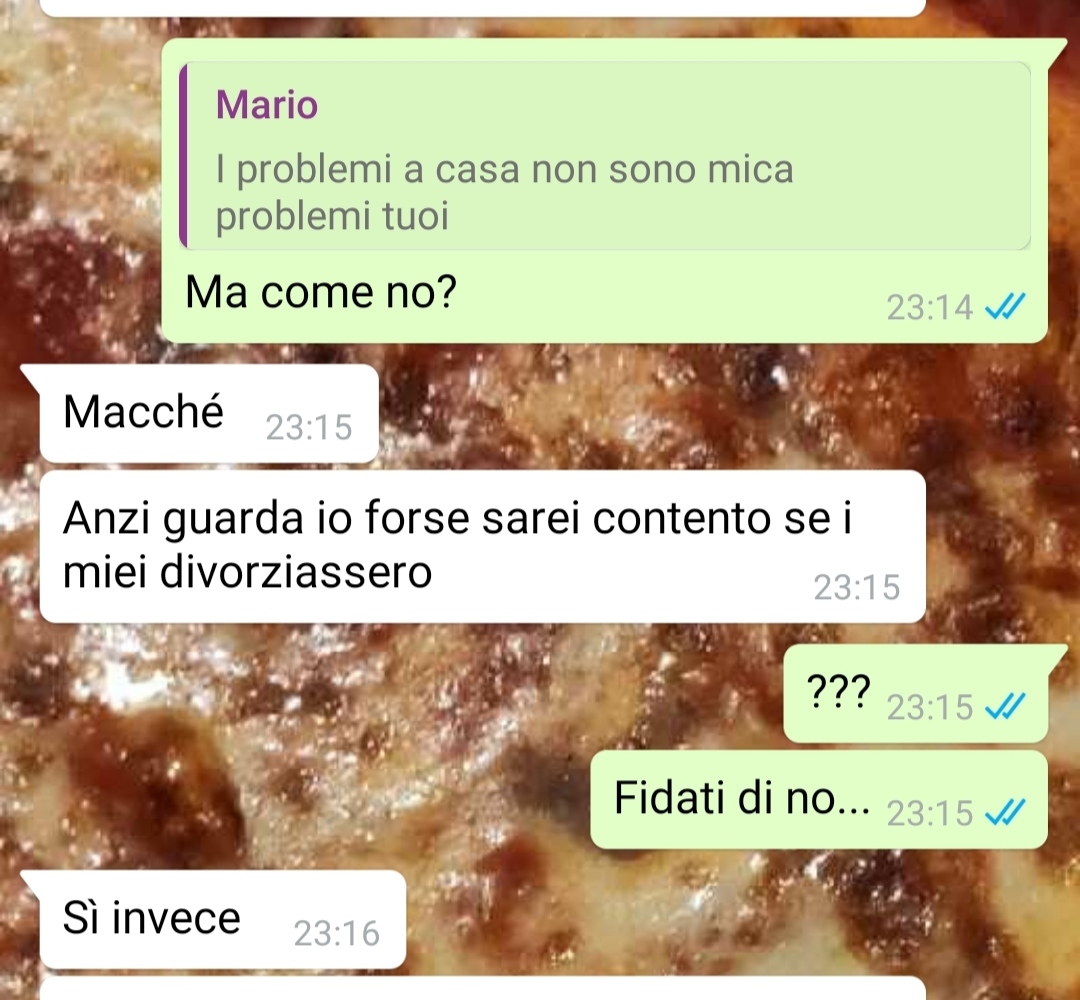Tap the partial message bubble at bottom

(482, 988)
